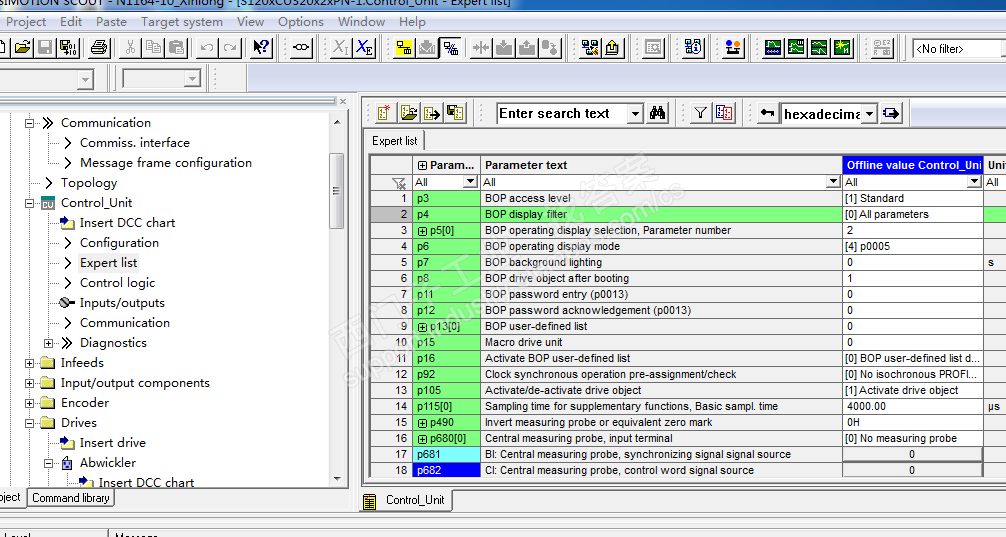Image resolution: width=1006 pixels, height=537 pixels.
Task: Open the hexadecimal format dropdown
Action: click(x=870, y=114)
